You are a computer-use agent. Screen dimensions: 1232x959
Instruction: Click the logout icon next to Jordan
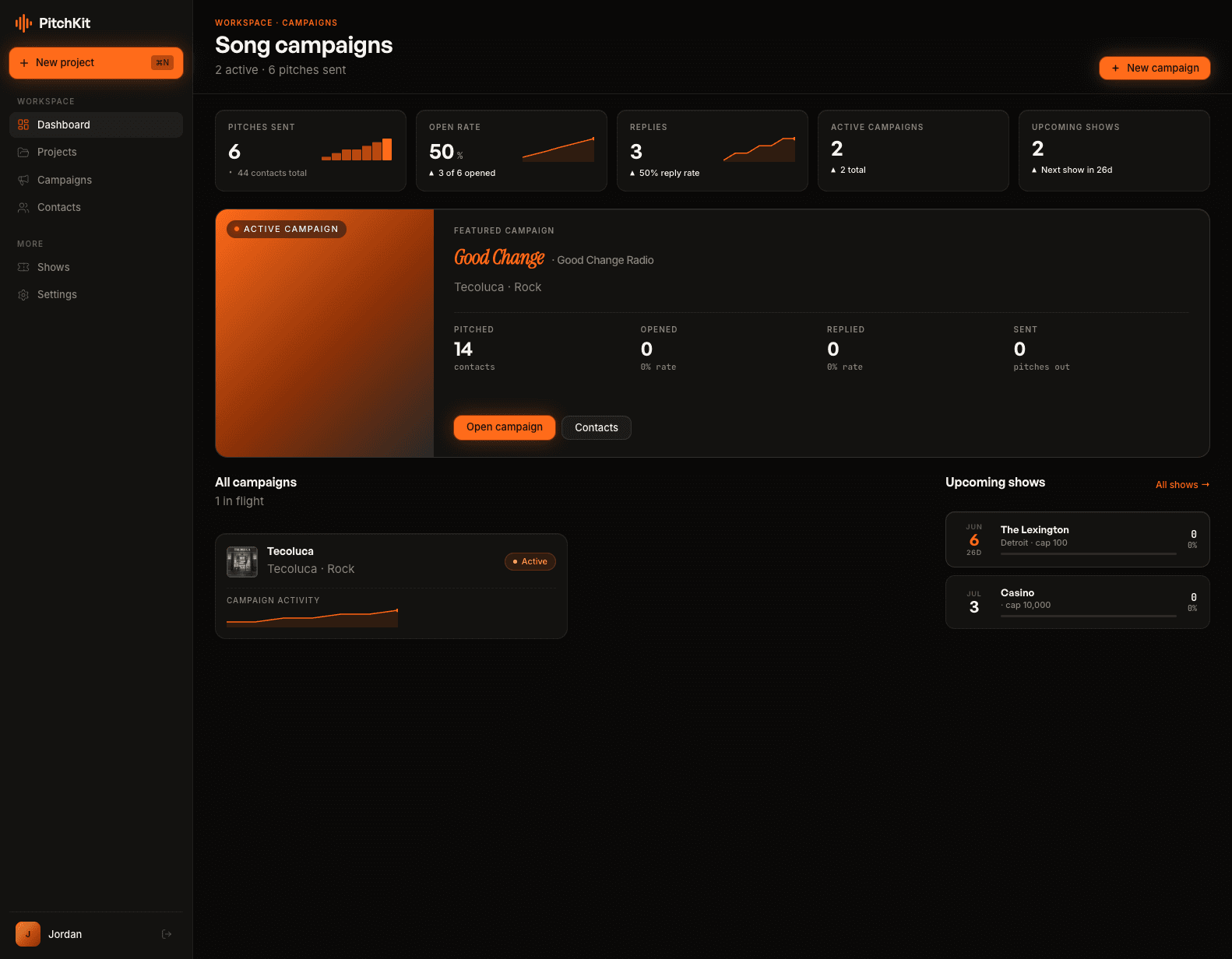(x=167, y=934)
